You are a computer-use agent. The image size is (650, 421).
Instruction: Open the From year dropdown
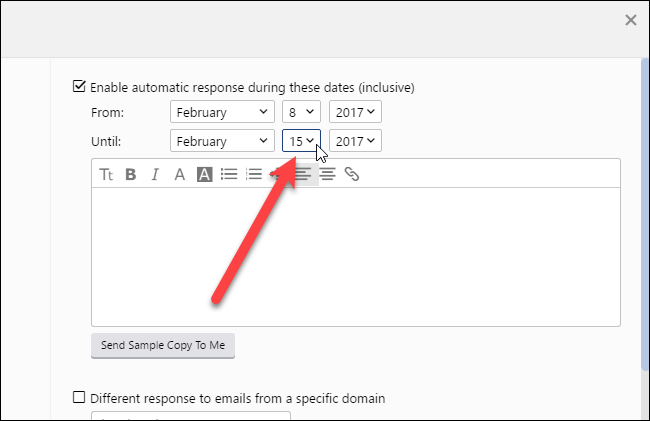(355, 112)
